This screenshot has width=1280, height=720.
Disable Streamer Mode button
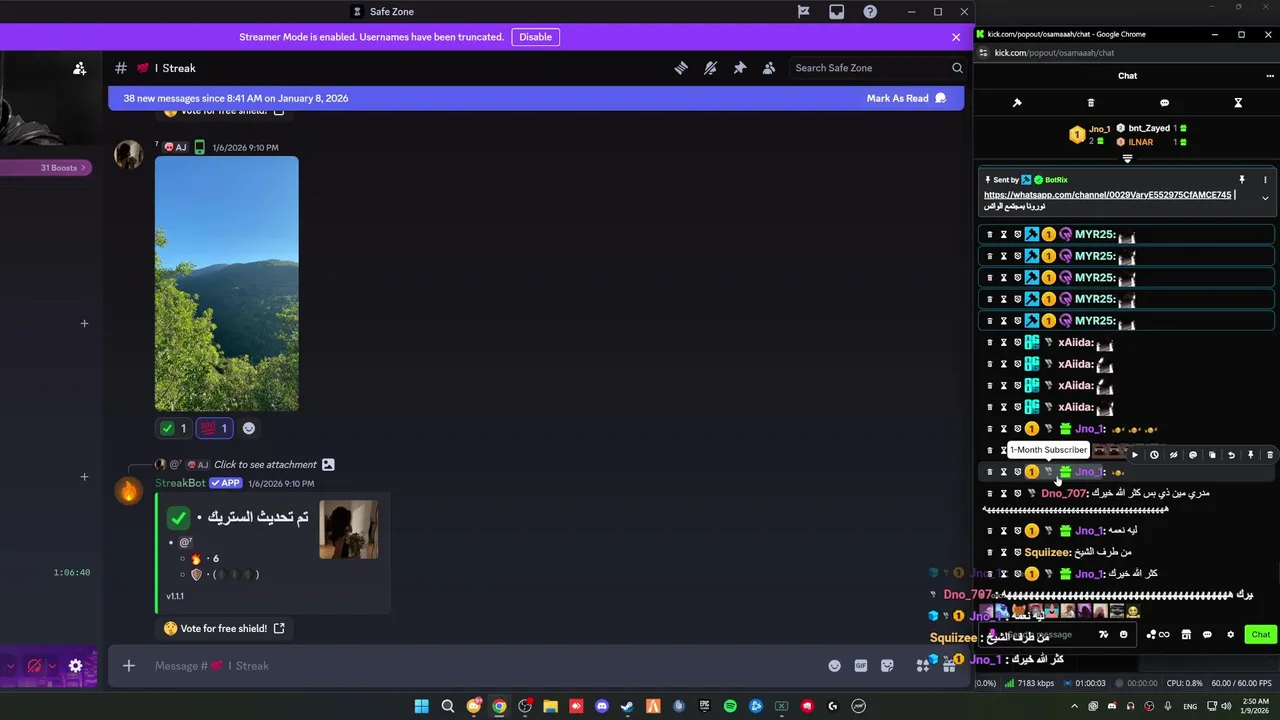[535, 37]
